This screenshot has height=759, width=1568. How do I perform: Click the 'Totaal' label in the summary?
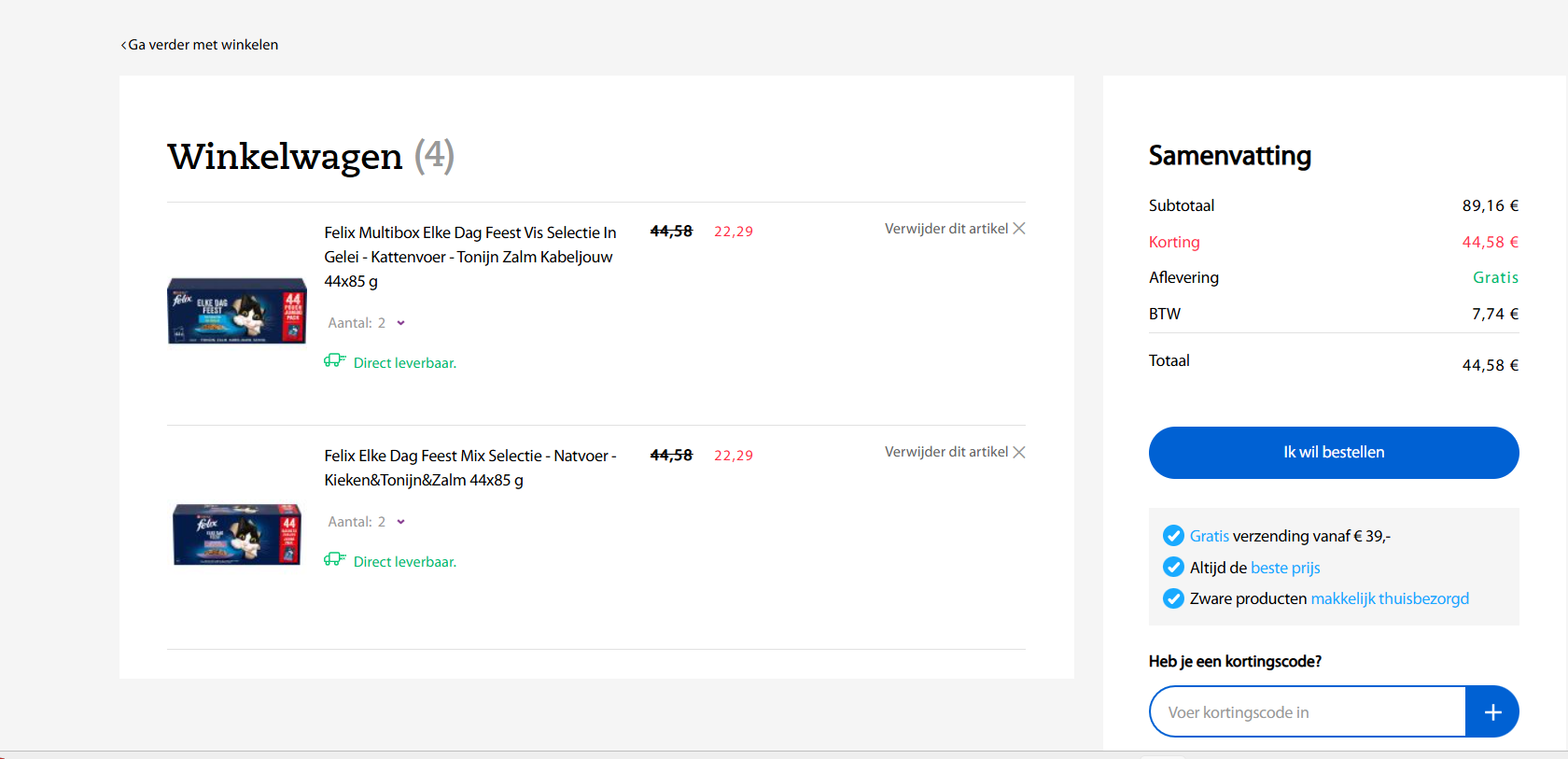(1169, 360)
